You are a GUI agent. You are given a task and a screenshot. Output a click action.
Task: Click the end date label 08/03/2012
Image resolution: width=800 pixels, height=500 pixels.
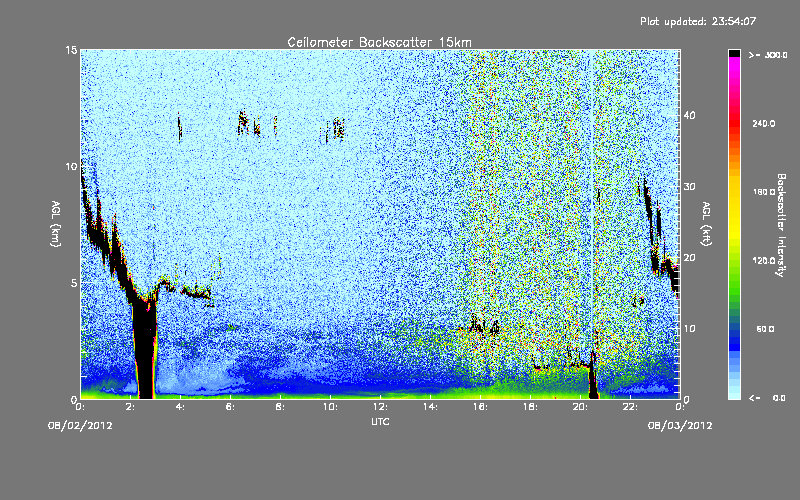click(x=680, y=426)
